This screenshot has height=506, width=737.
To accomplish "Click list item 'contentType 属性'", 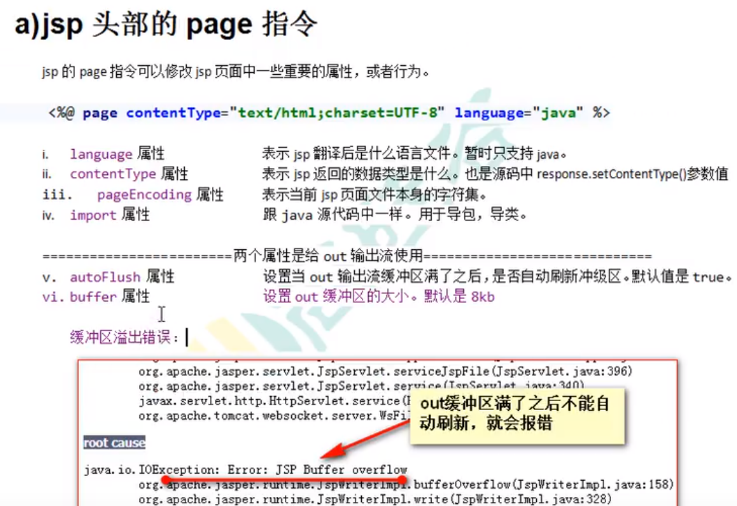I will tap(129, 174).
